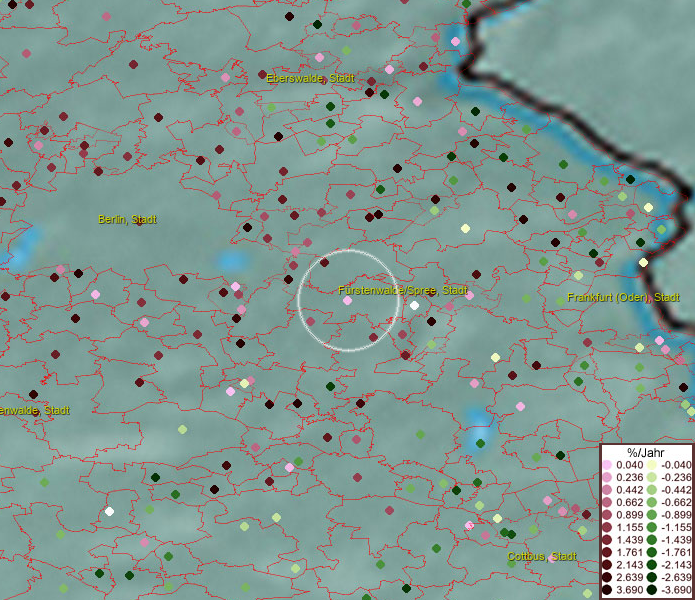695x600 pixels.
Task: Select the 'Fürstenwalde/Spree, Stadt' label
Action: [x=402, y=290]
